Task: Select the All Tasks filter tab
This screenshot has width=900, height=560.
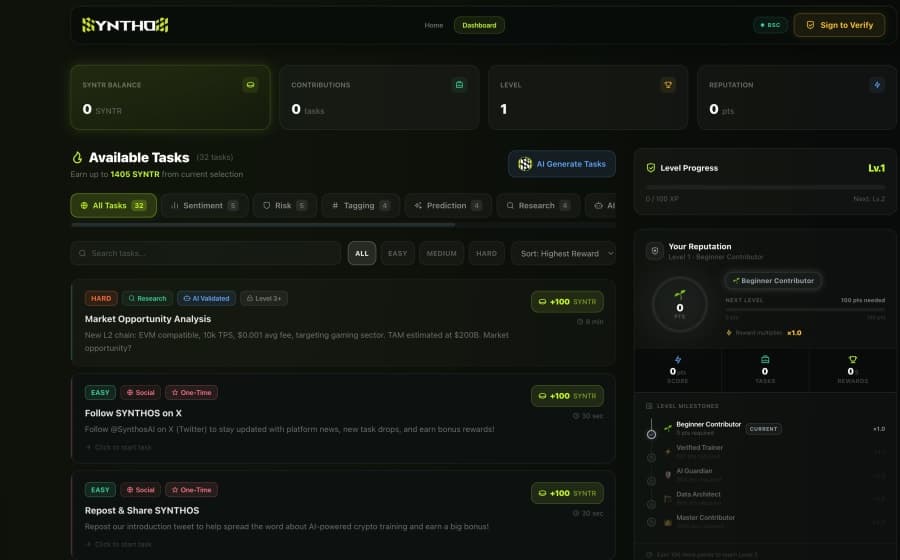Action: tap(113, 205)
